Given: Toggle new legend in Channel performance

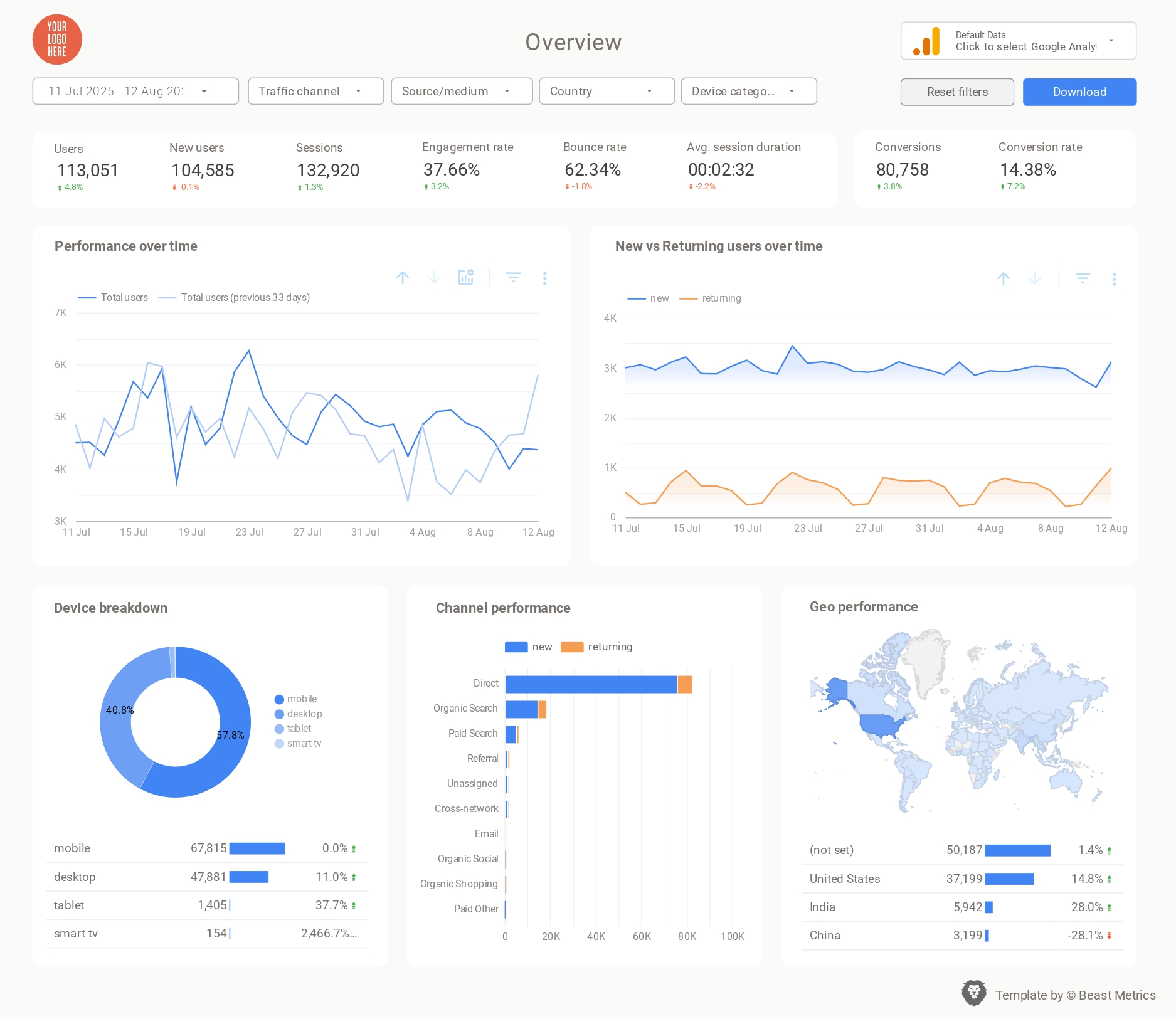Looking at the screenshot, I should pyautogui.click(x=529, y=647).
